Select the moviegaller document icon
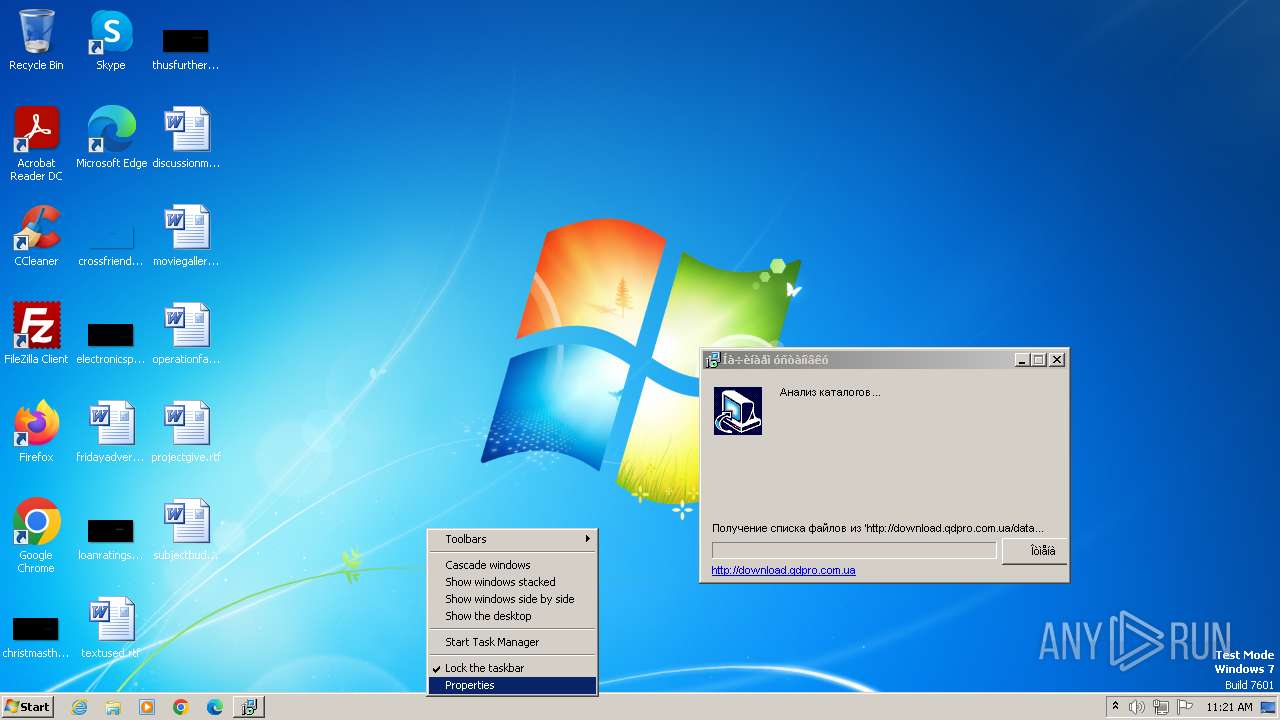 tap(185, 236)
